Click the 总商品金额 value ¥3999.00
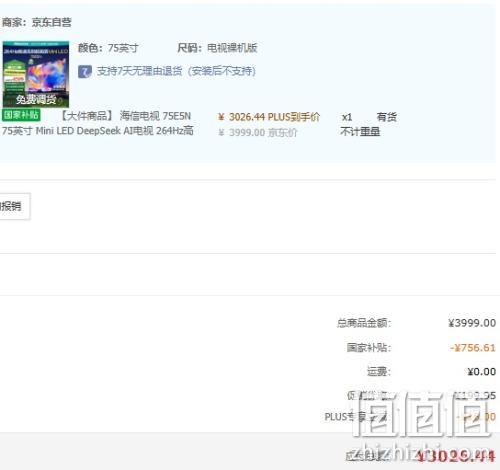This screenshot has width=500, height=470. 472,323
